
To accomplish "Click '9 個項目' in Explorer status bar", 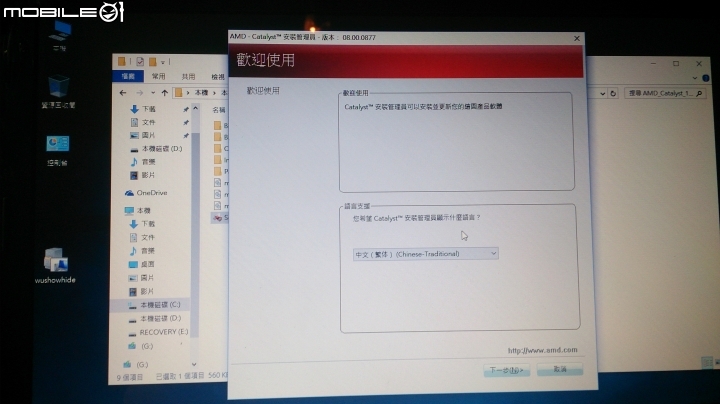I will [x=129, y=377].
